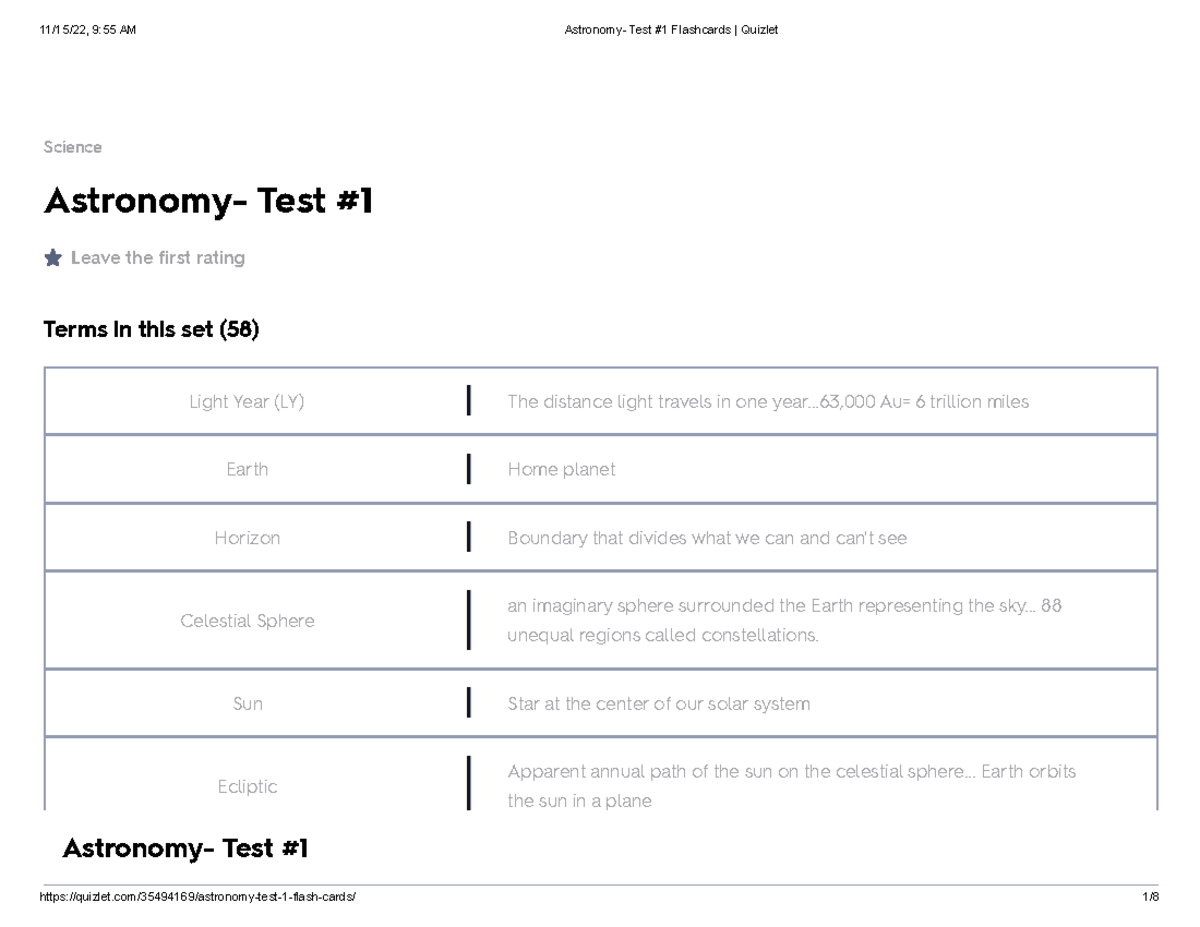Click the sticky 'Astronomy- Test #1' bottom title
Image resolution: width=1200 pixels, height=927 pixels.
point(185,849)
